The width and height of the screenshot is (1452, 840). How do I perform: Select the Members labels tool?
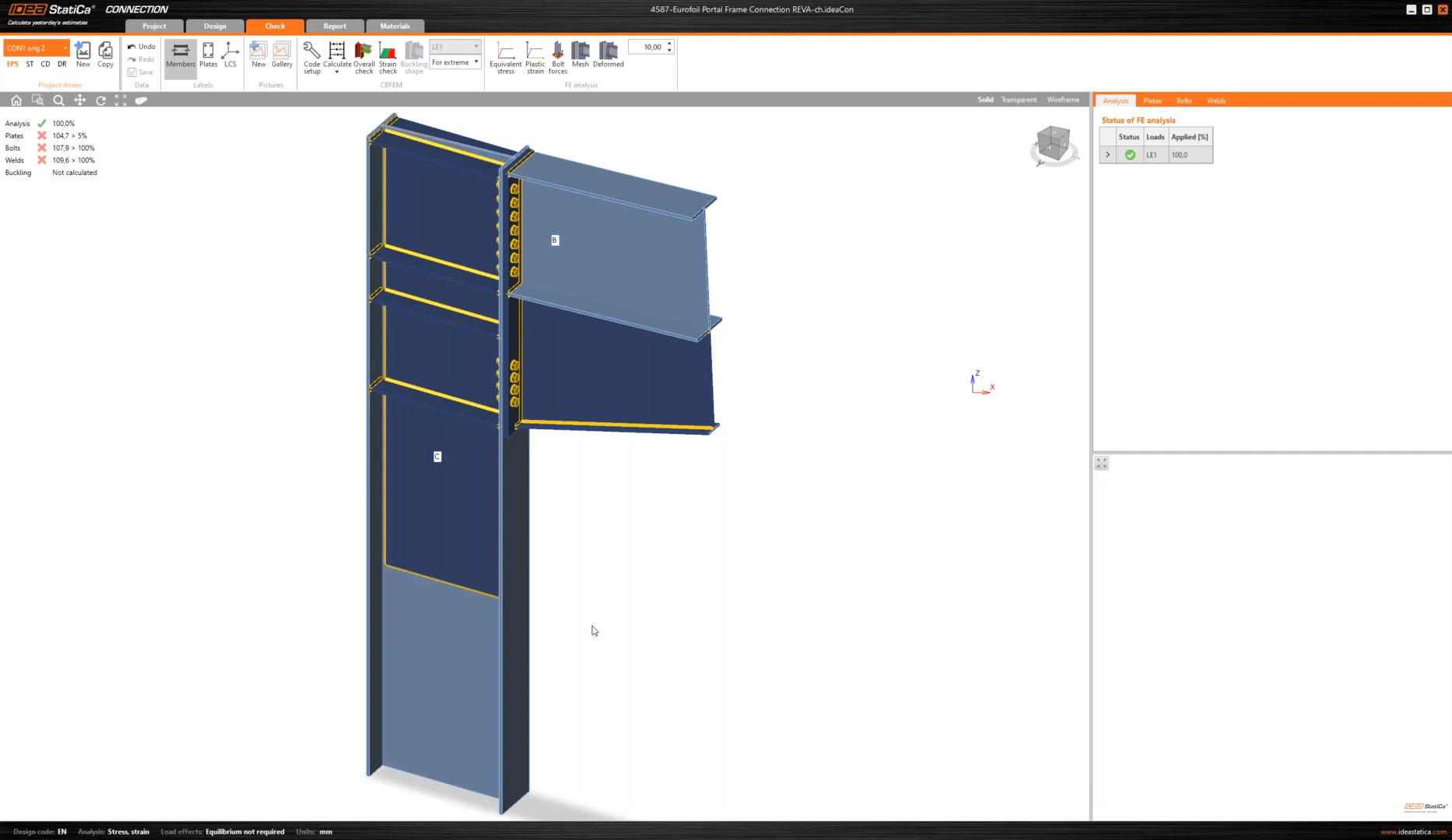[x=180, y=56]
